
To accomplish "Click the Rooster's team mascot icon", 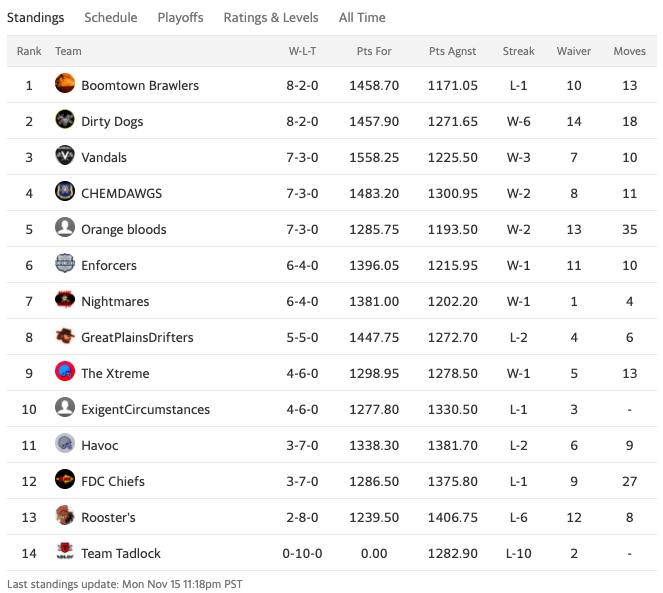I will click(x=65, y=515).
